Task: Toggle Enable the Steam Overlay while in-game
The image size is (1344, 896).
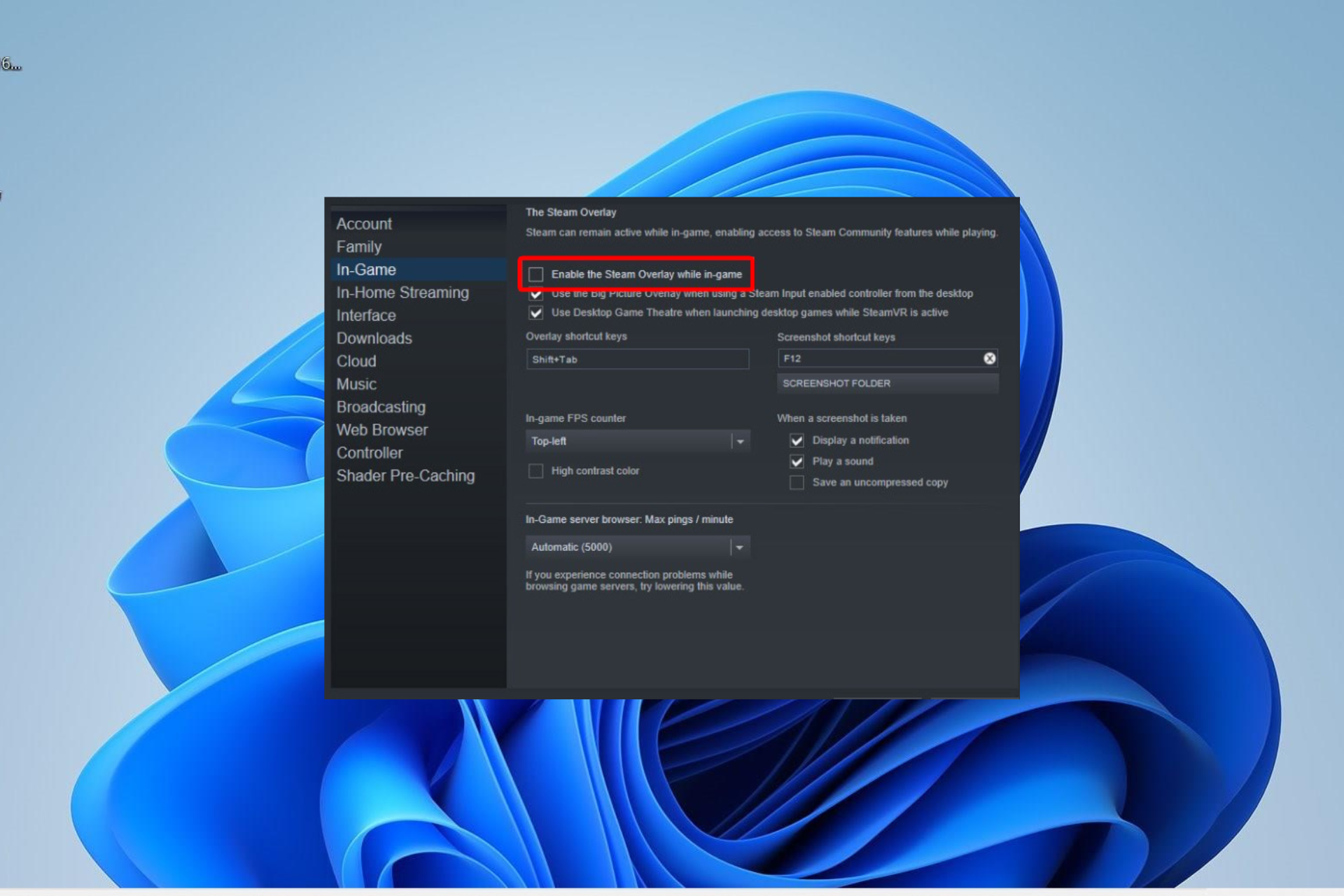Action: [536, 274]
